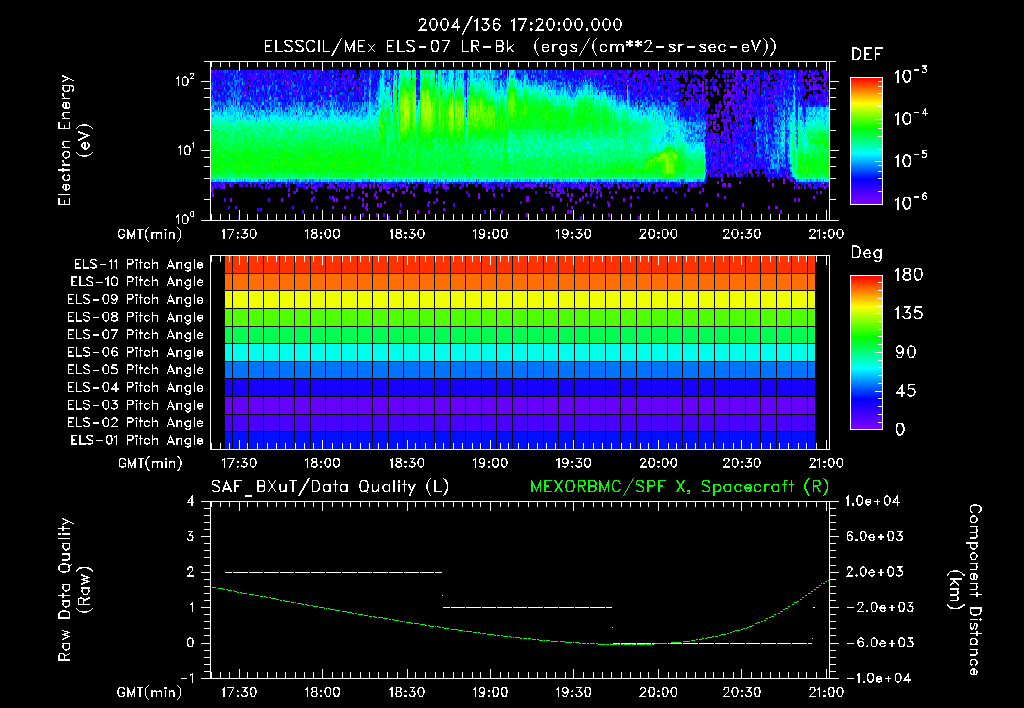This screenshot has width=1024, height=708.
Task: Click 19:30 tick under the data quality plot
Action: (573, 692)
